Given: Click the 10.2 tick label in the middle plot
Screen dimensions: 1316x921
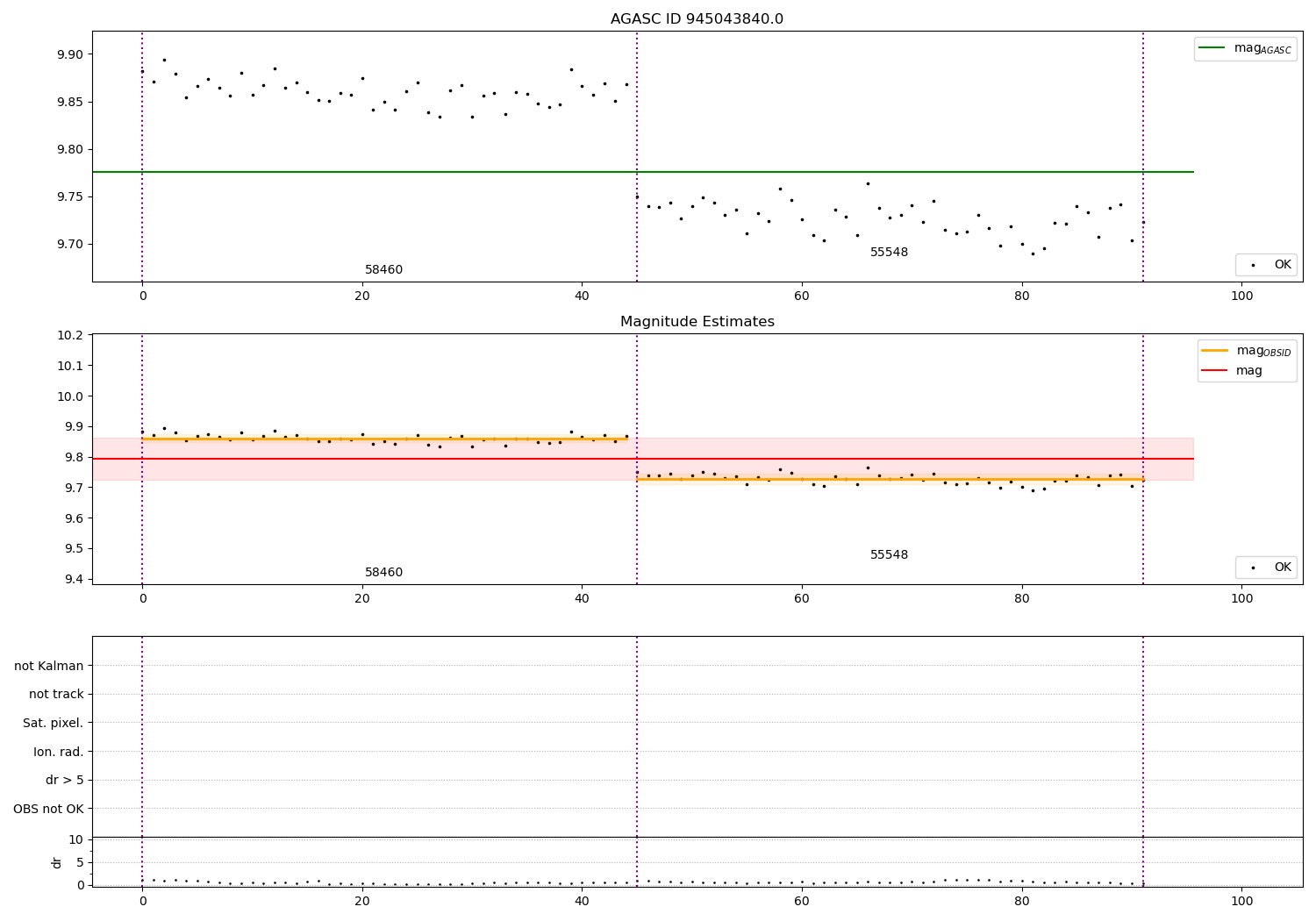Looking at the screenshot, I should pos(70,335).
